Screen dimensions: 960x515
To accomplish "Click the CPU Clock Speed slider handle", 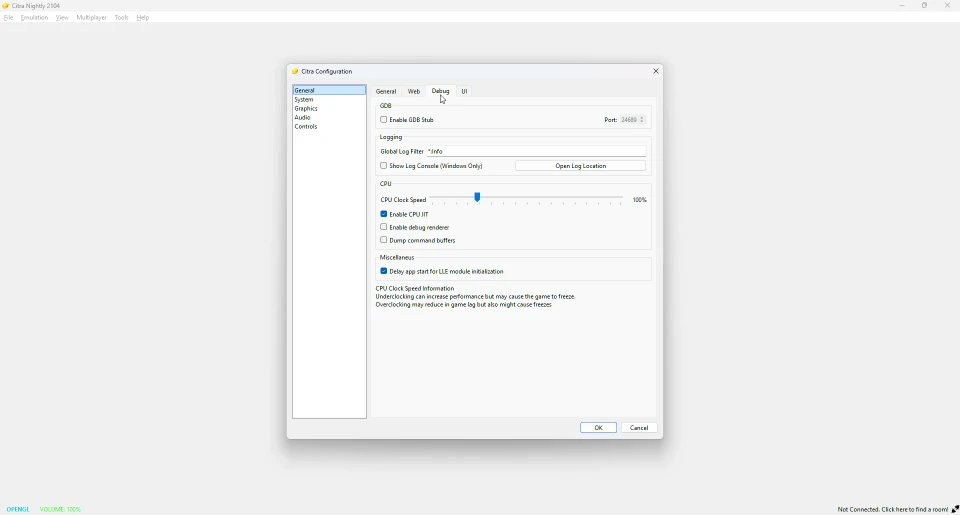I will pyautogui.click(x=477, y=197).
